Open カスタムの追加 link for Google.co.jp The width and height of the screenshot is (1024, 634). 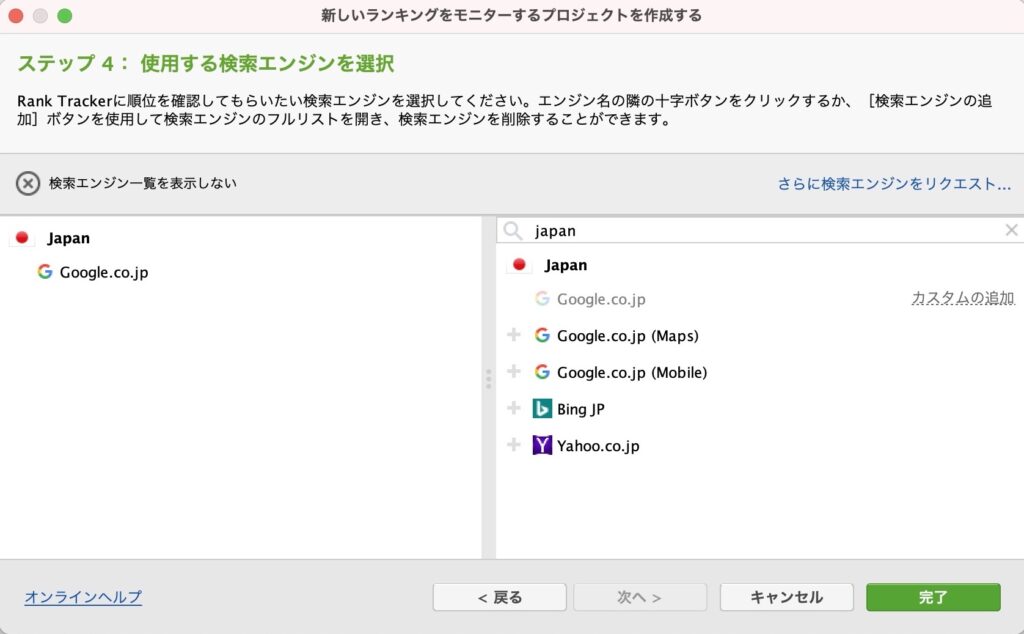(963, 298)
